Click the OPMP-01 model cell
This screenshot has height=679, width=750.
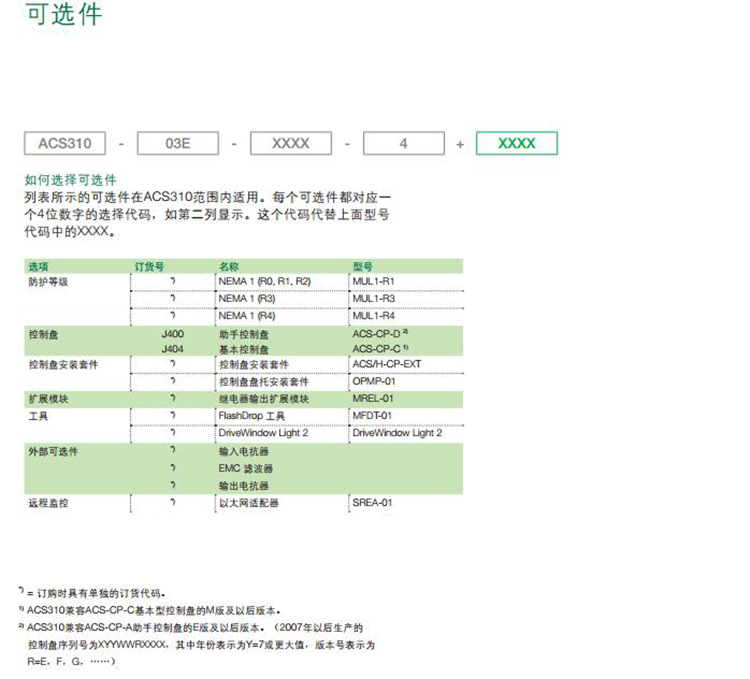tap(374, 381)
